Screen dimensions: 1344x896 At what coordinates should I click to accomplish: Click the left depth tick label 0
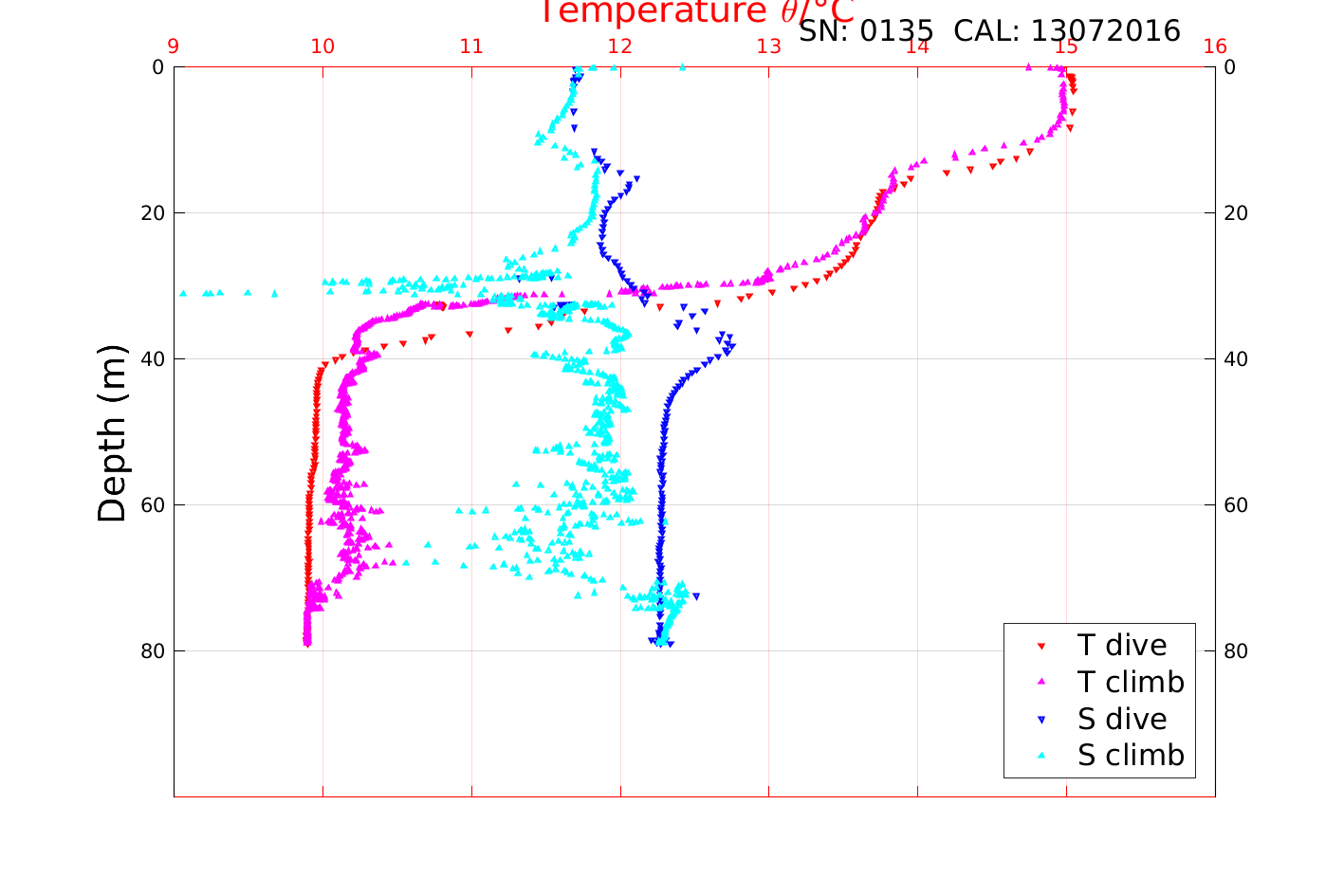157,67
